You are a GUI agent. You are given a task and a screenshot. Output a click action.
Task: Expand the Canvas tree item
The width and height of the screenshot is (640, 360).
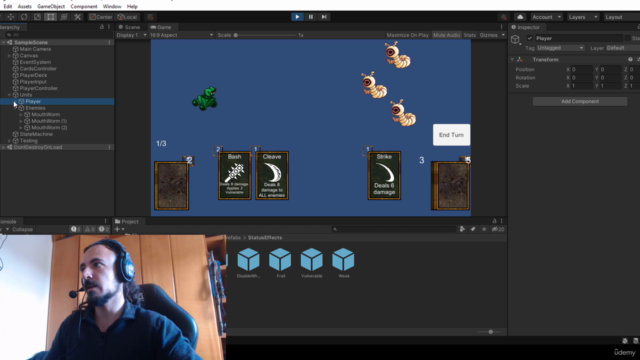pyautogui.click(x=9, y=56)
